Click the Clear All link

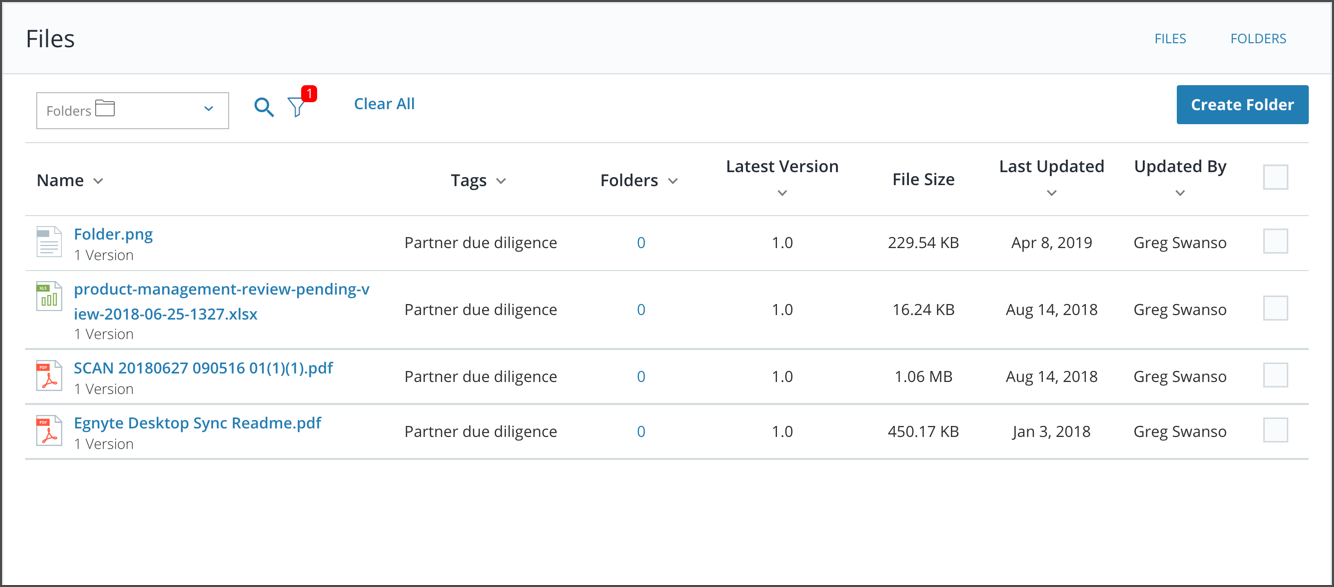pos(384,104)
